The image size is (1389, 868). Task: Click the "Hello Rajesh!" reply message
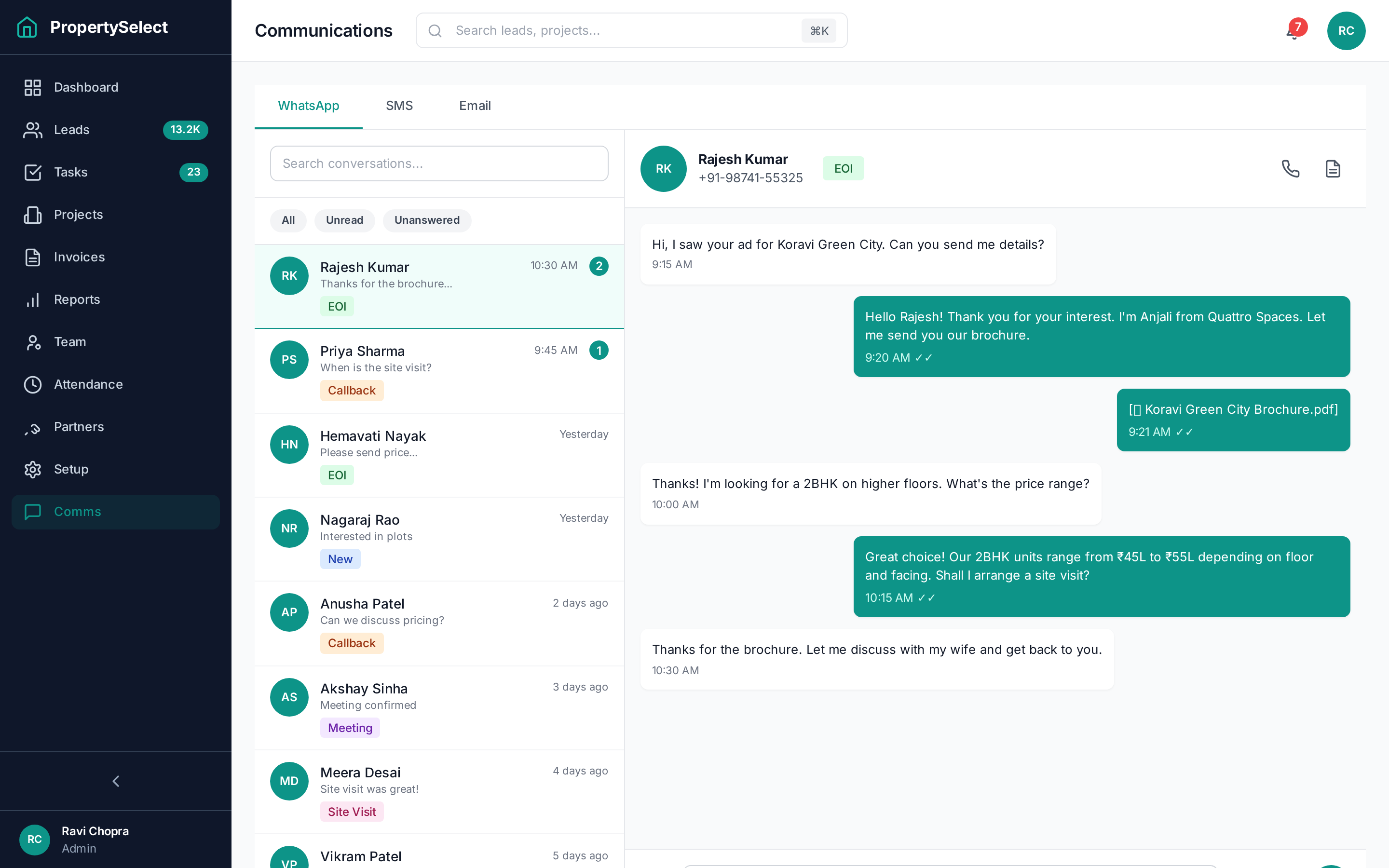(x=1102, y=337)
